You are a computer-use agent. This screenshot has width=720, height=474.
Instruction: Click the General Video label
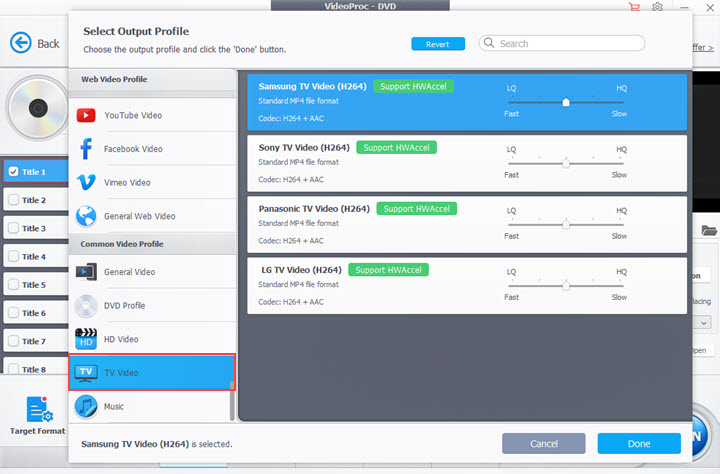pyautogui.click(x=129, y=272)
